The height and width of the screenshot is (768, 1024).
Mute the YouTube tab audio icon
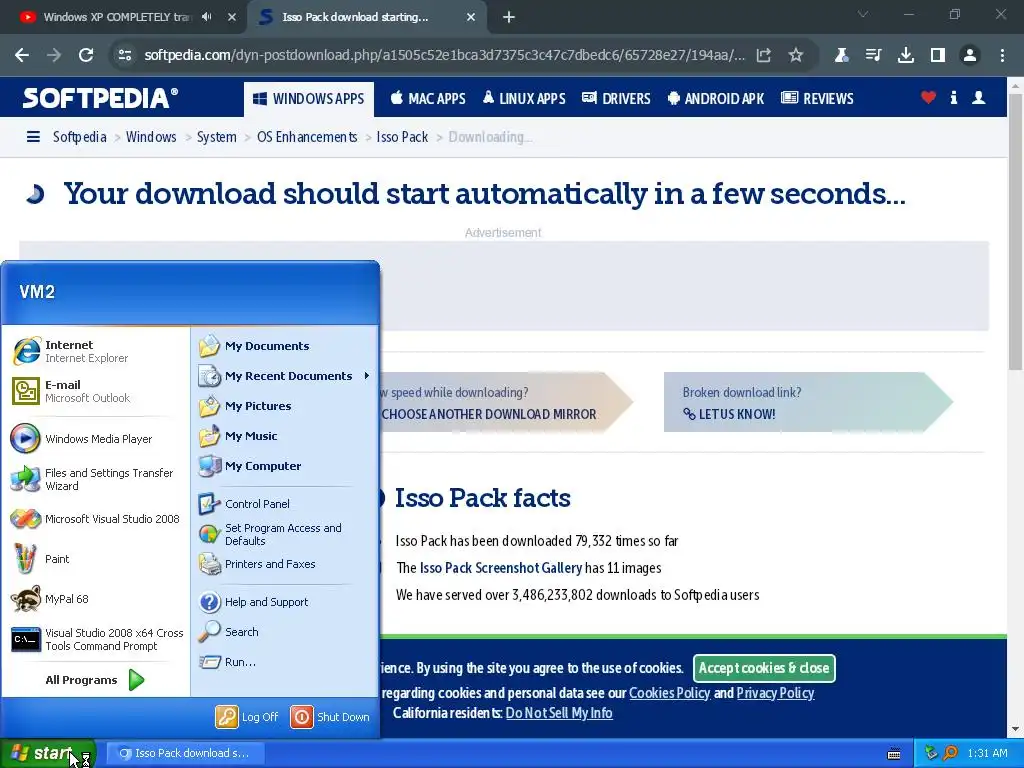207,17
